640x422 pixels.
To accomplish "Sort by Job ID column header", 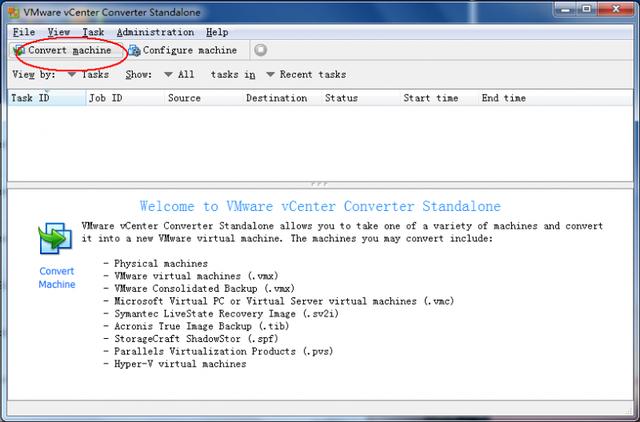I will tap(125, 98).
